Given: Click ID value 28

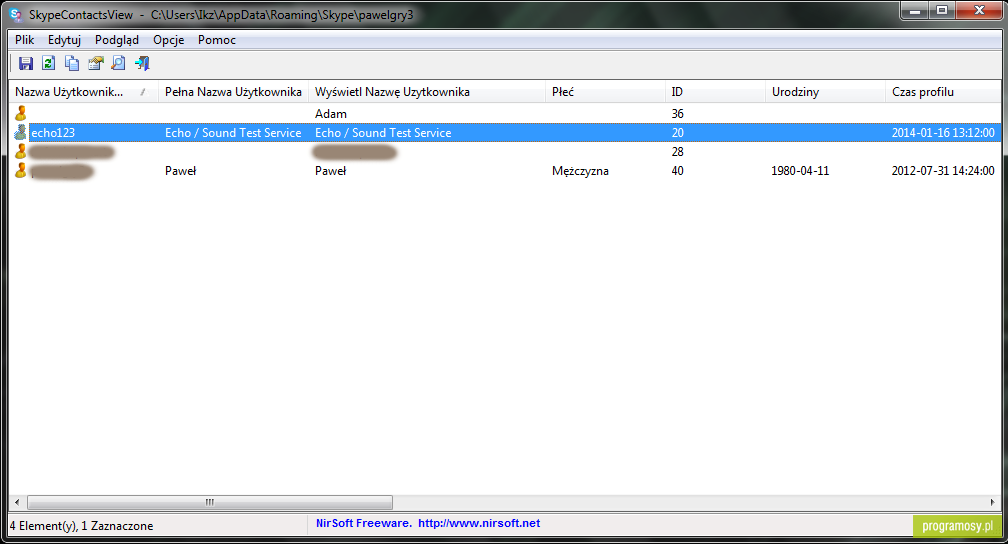Looking at the screenshot, I should (678, 152).
